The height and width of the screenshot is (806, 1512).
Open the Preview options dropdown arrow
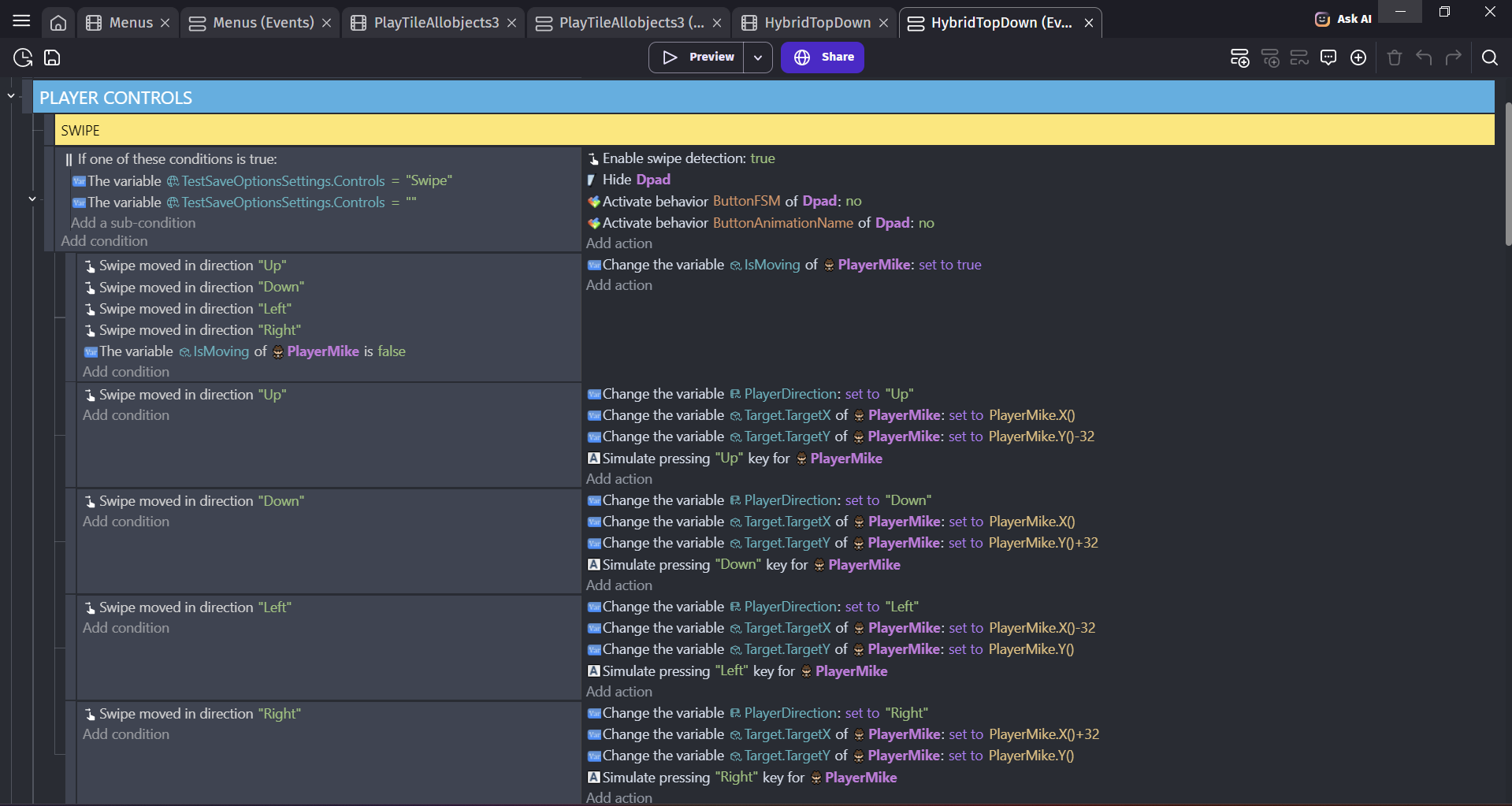coord(757,58)
